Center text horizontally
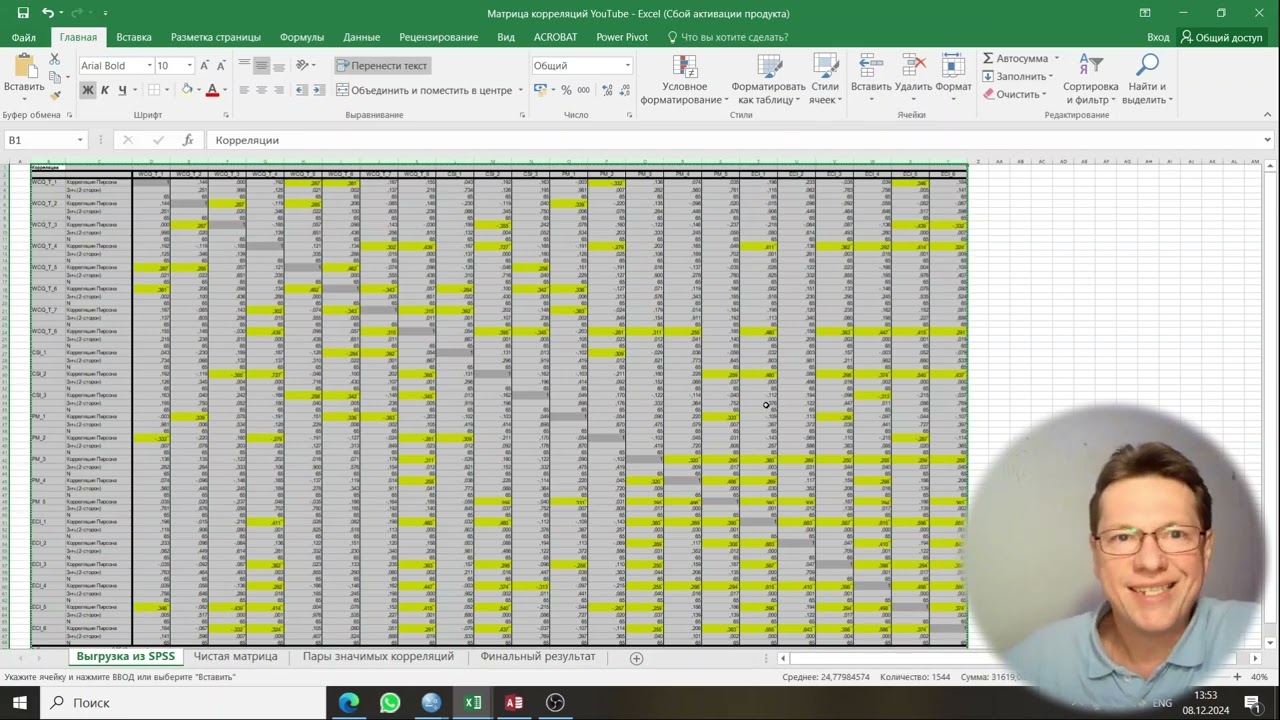 coord(261,90)
